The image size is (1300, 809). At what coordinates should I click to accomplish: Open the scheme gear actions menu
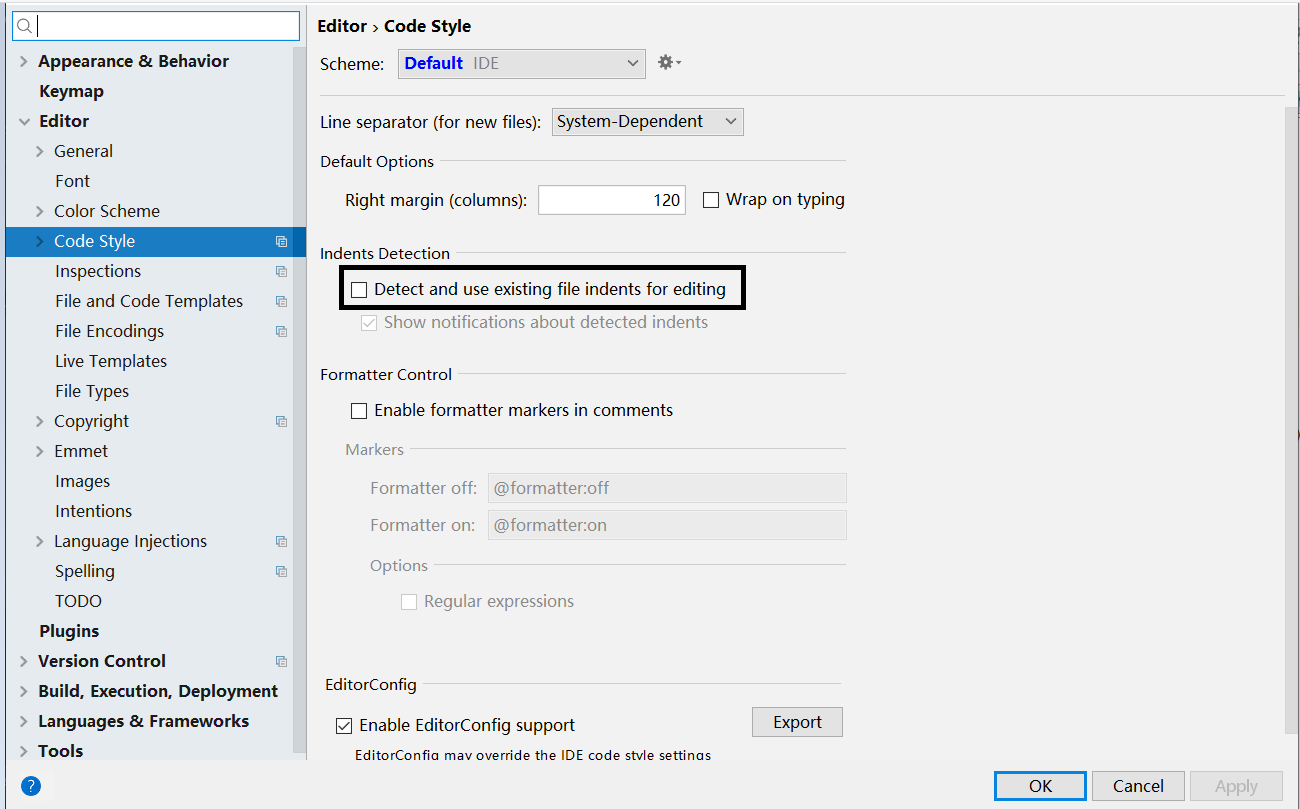669,63
